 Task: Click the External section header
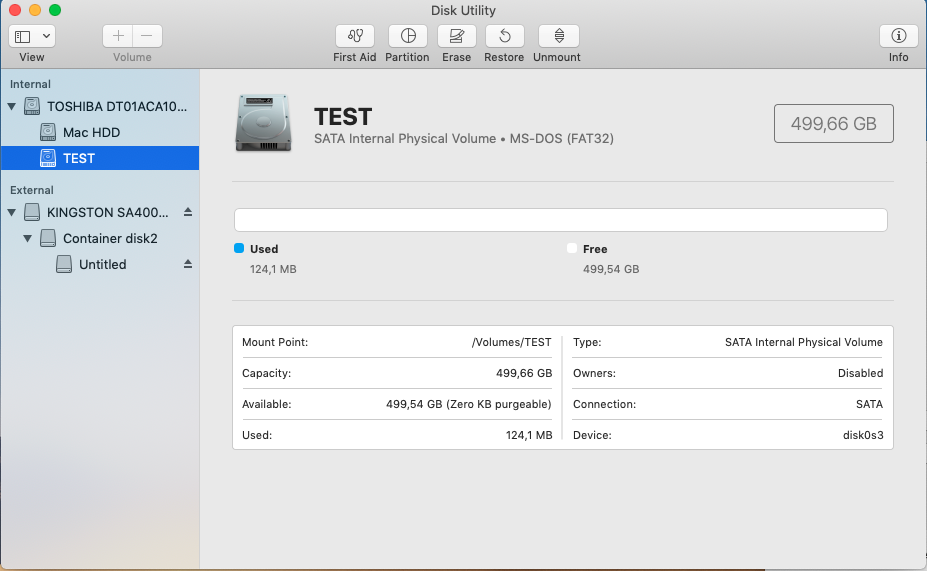point(31,190)
